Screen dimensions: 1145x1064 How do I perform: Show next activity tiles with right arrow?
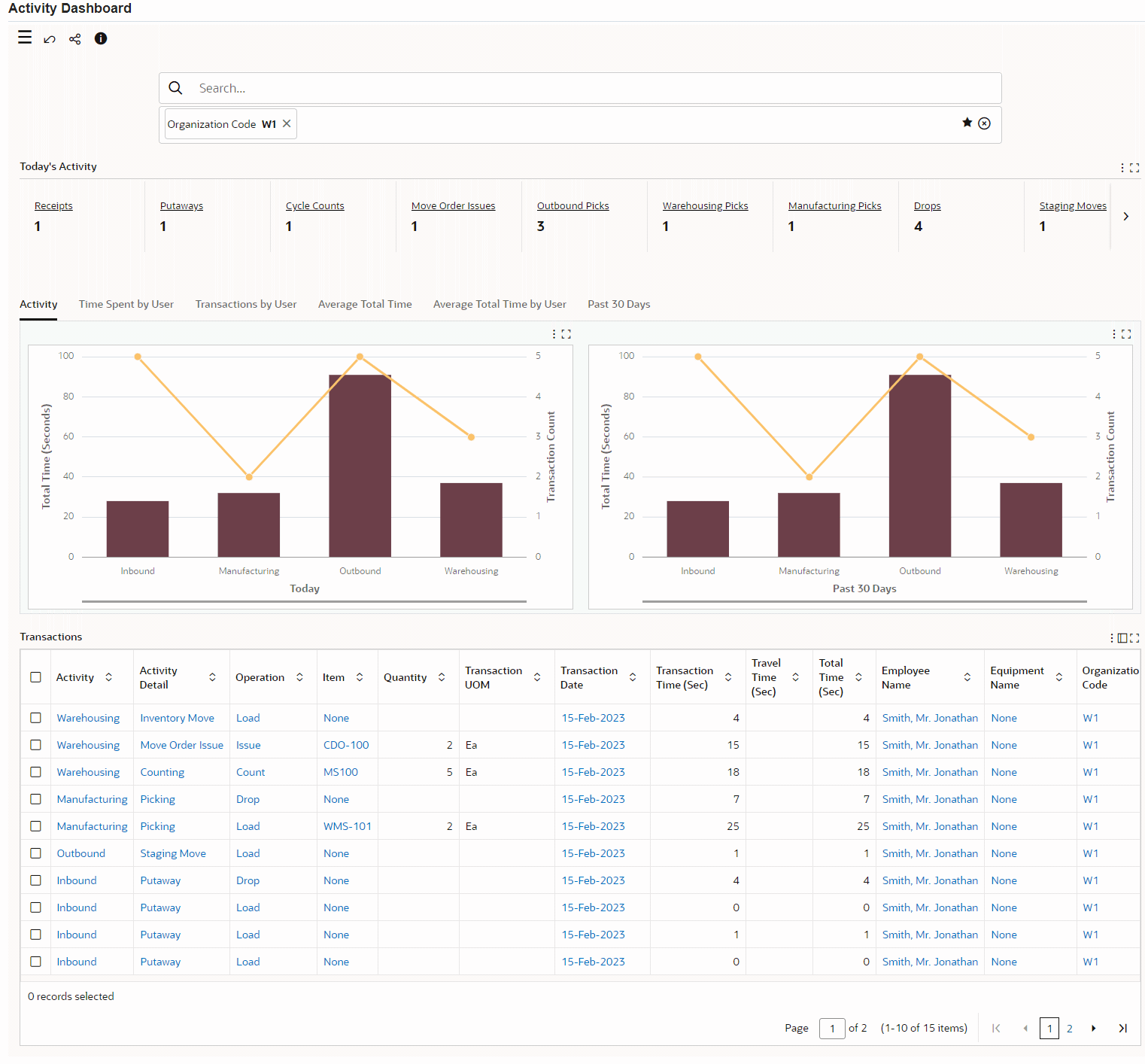tap(1125, 217)
